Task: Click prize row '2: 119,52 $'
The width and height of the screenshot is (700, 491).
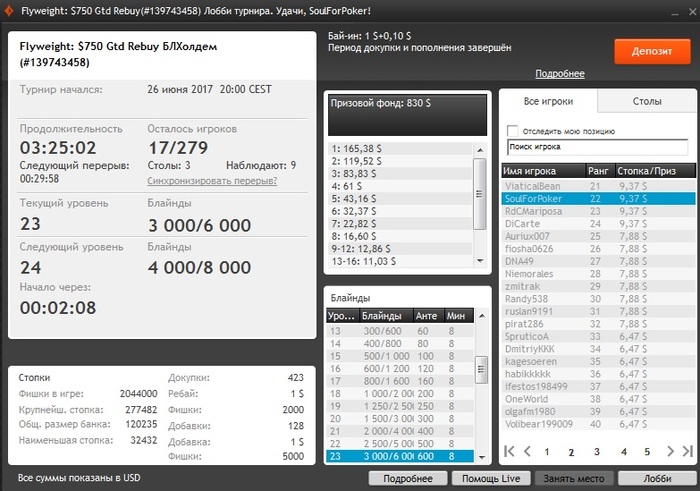Action: [400, 161]
